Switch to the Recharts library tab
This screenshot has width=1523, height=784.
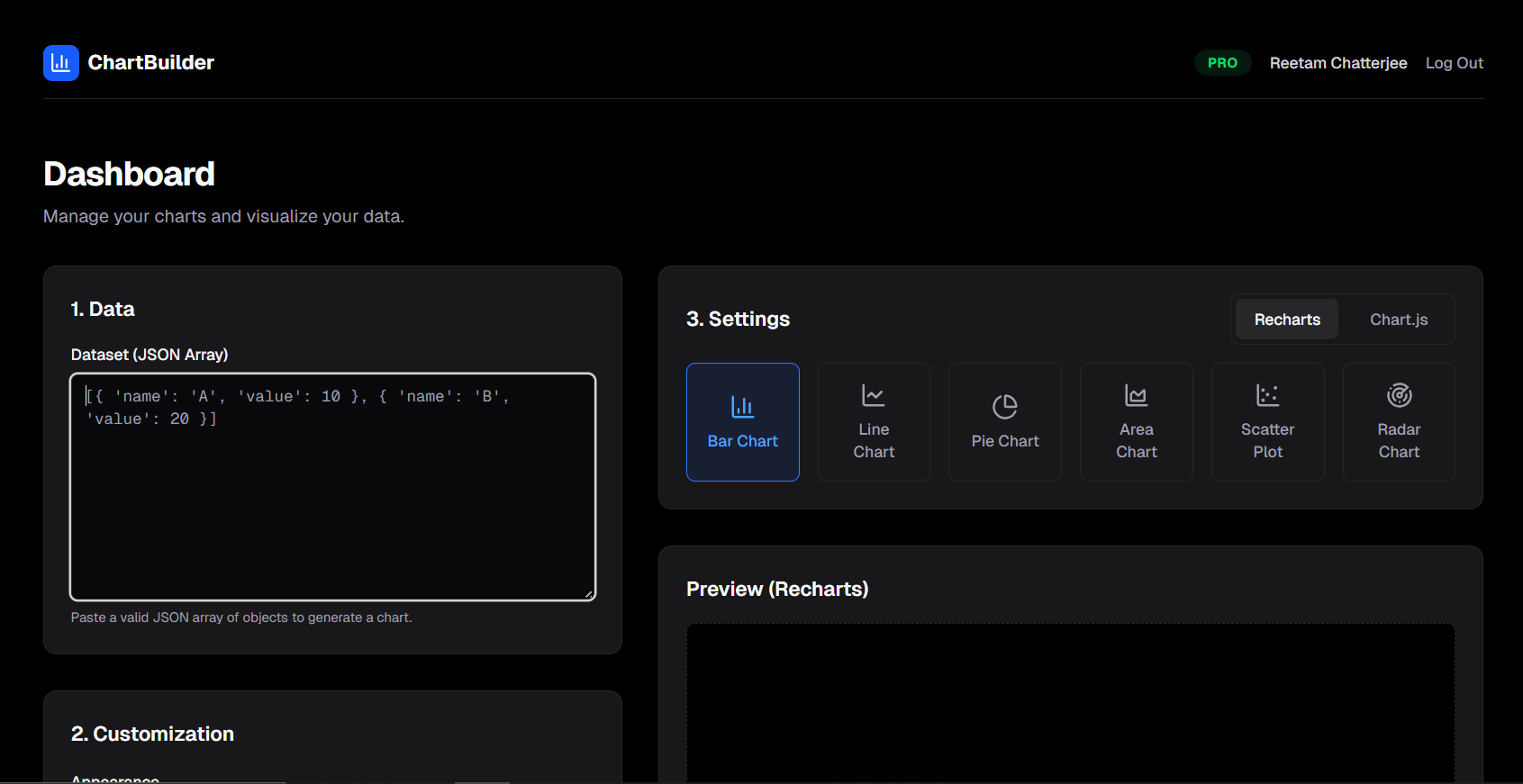click(1287, 320)
